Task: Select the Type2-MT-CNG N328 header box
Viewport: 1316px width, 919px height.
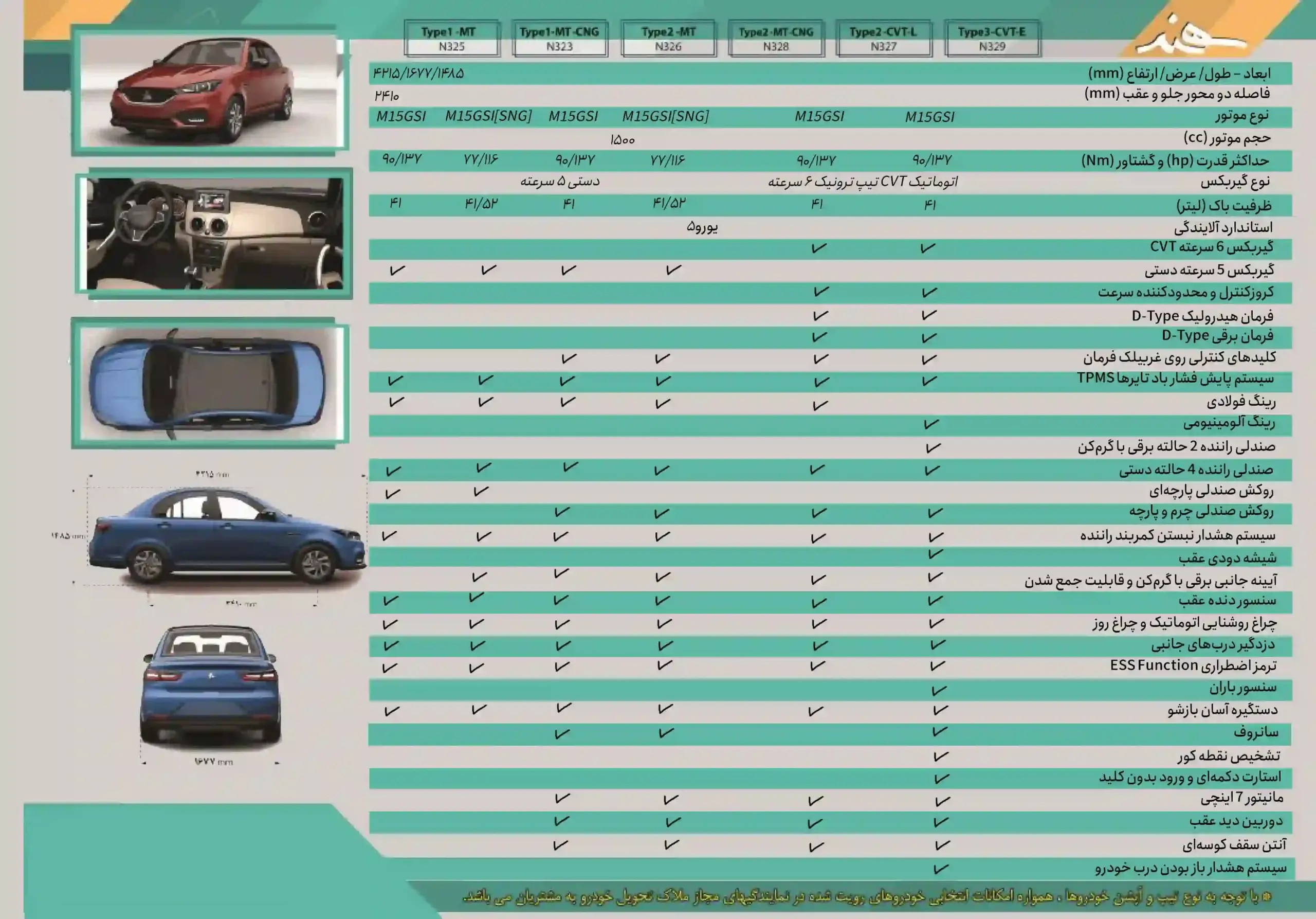Action: [x=776, y=39]
